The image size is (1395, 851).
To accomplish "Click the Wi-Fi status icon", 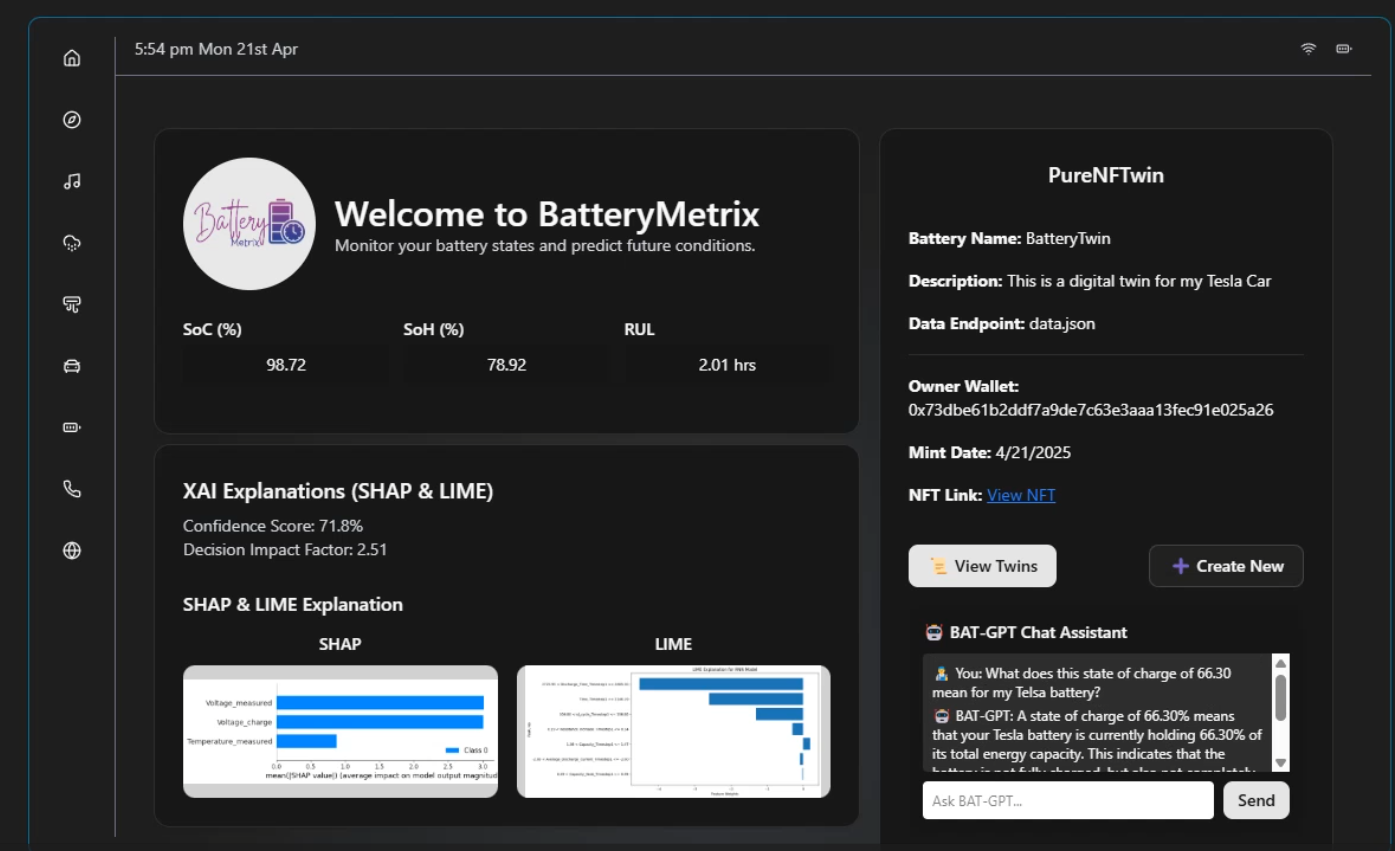I will (x=1308, y=49).
